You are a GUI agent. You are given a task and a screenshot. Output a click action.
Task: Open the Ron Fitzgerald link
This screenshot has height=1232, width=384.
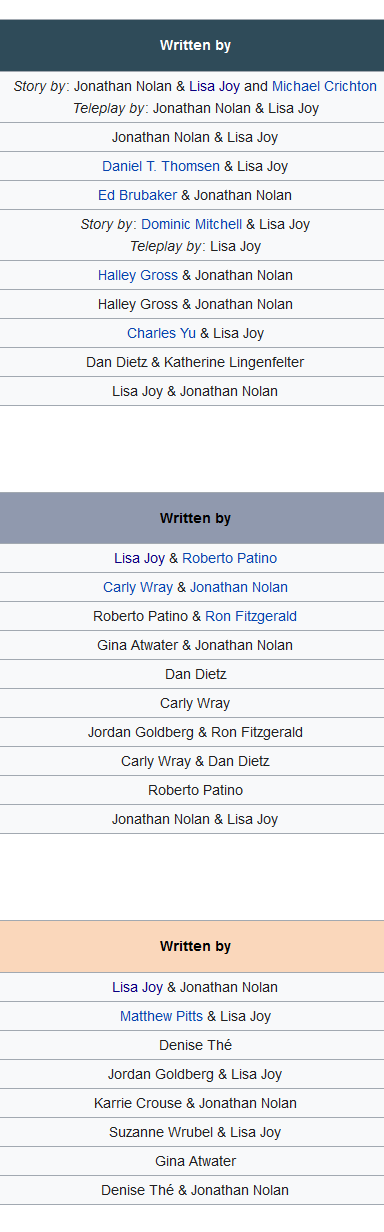click(x=251, y=616)
